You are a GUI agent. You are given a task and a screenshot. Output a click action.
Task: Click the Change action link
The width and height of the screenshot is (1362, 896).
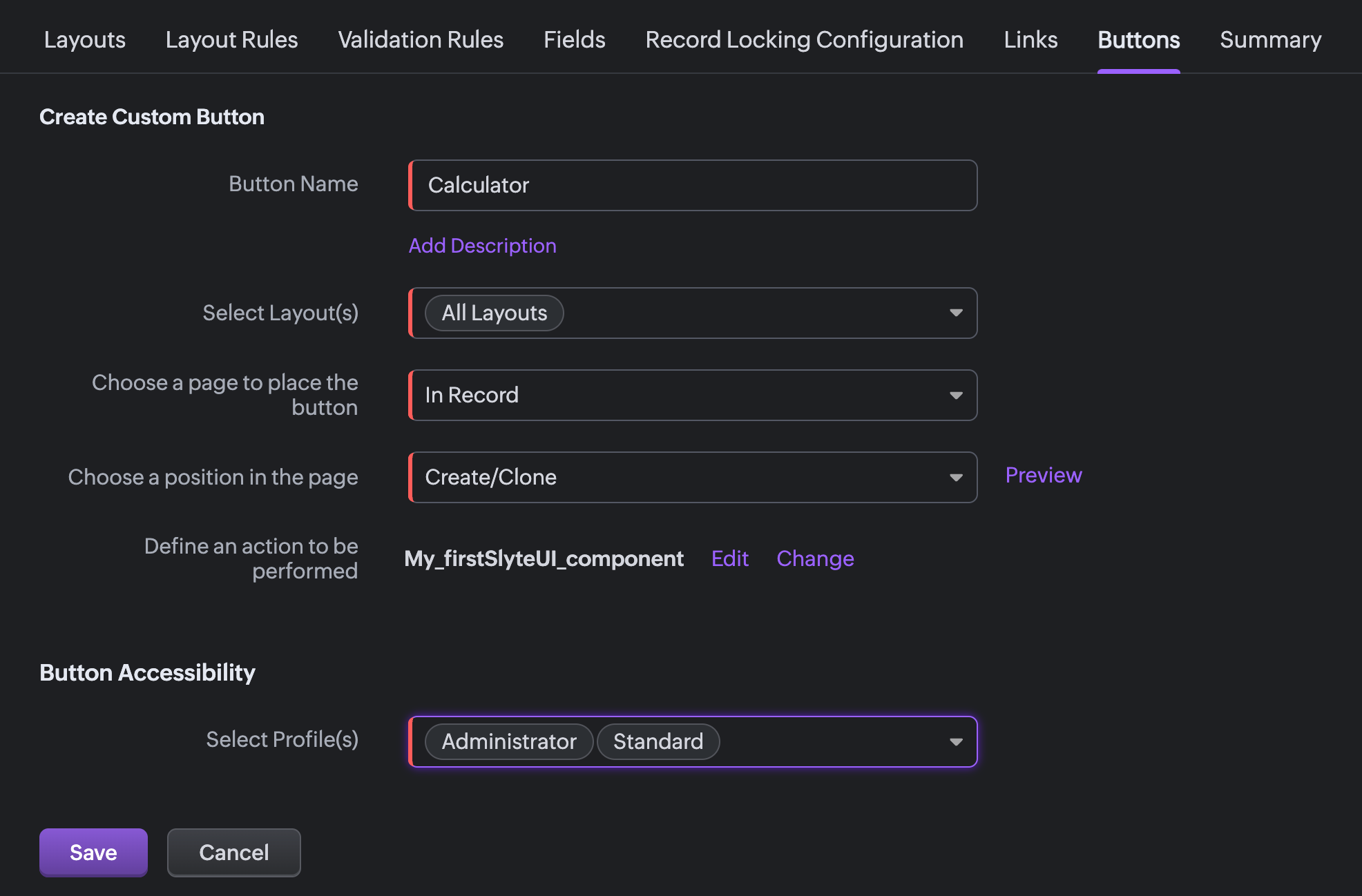pos(815,558)
